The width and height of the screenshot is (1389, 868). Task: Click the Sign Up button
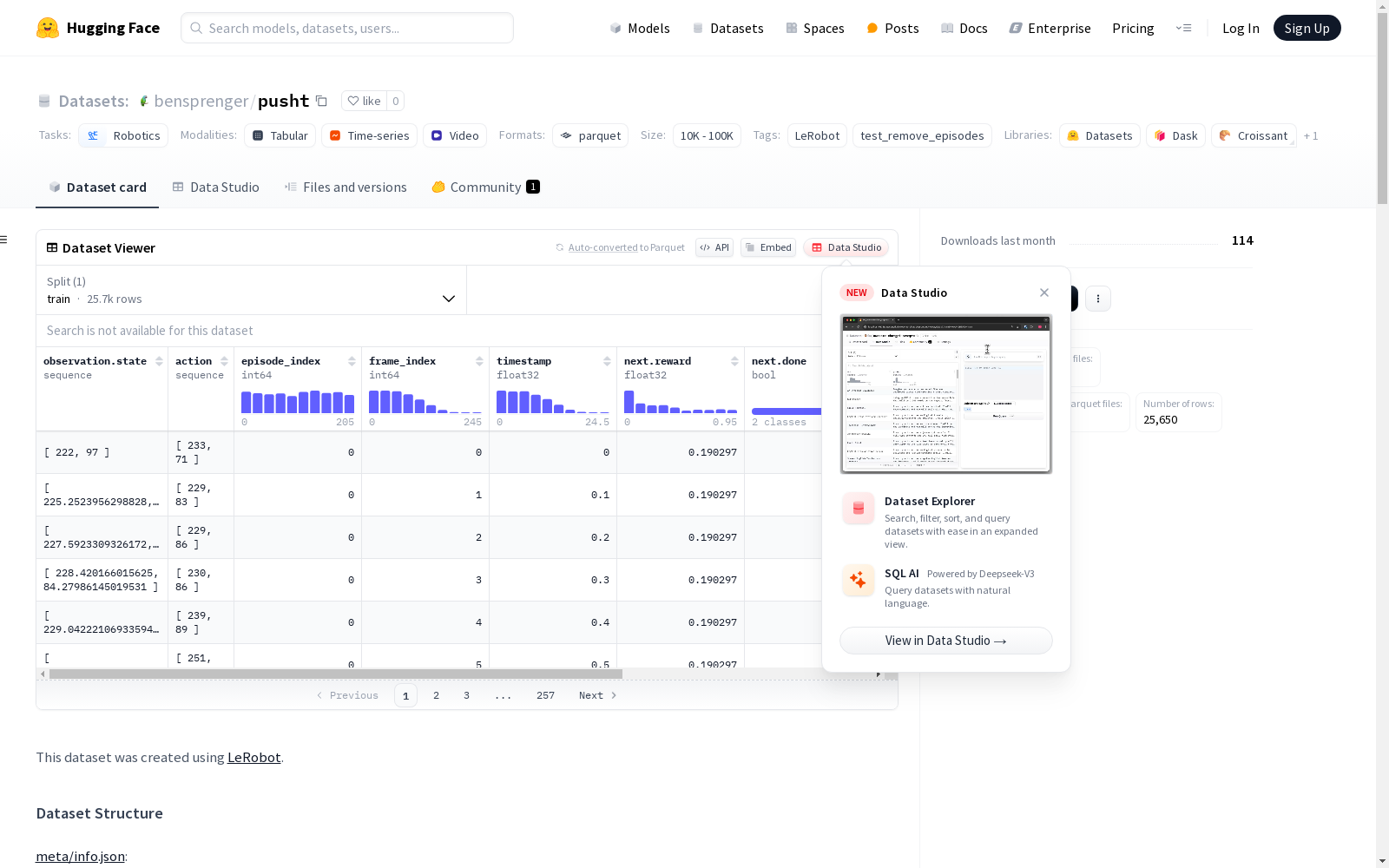click(1307, 28)
